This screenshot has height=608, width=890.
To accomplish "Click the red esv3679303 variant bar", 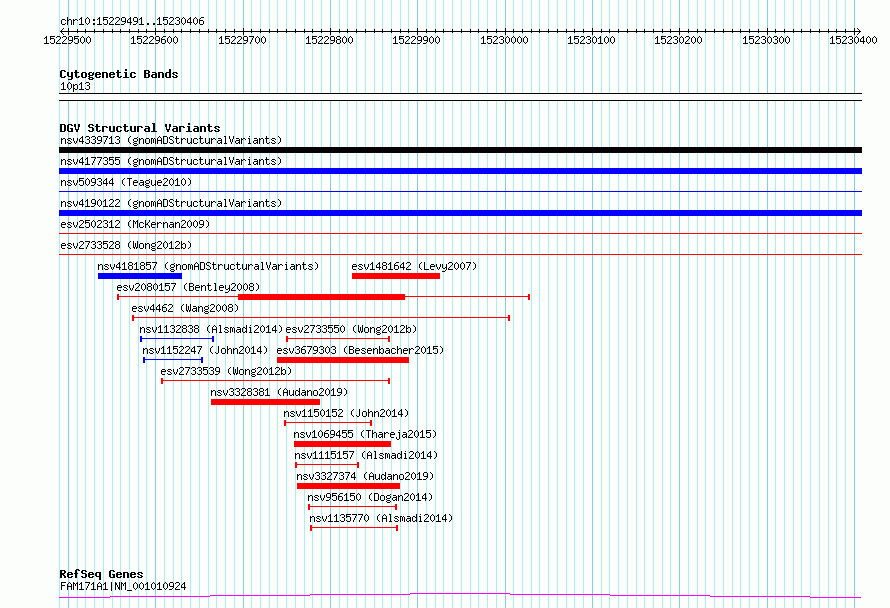I will [x=343, y=360].
